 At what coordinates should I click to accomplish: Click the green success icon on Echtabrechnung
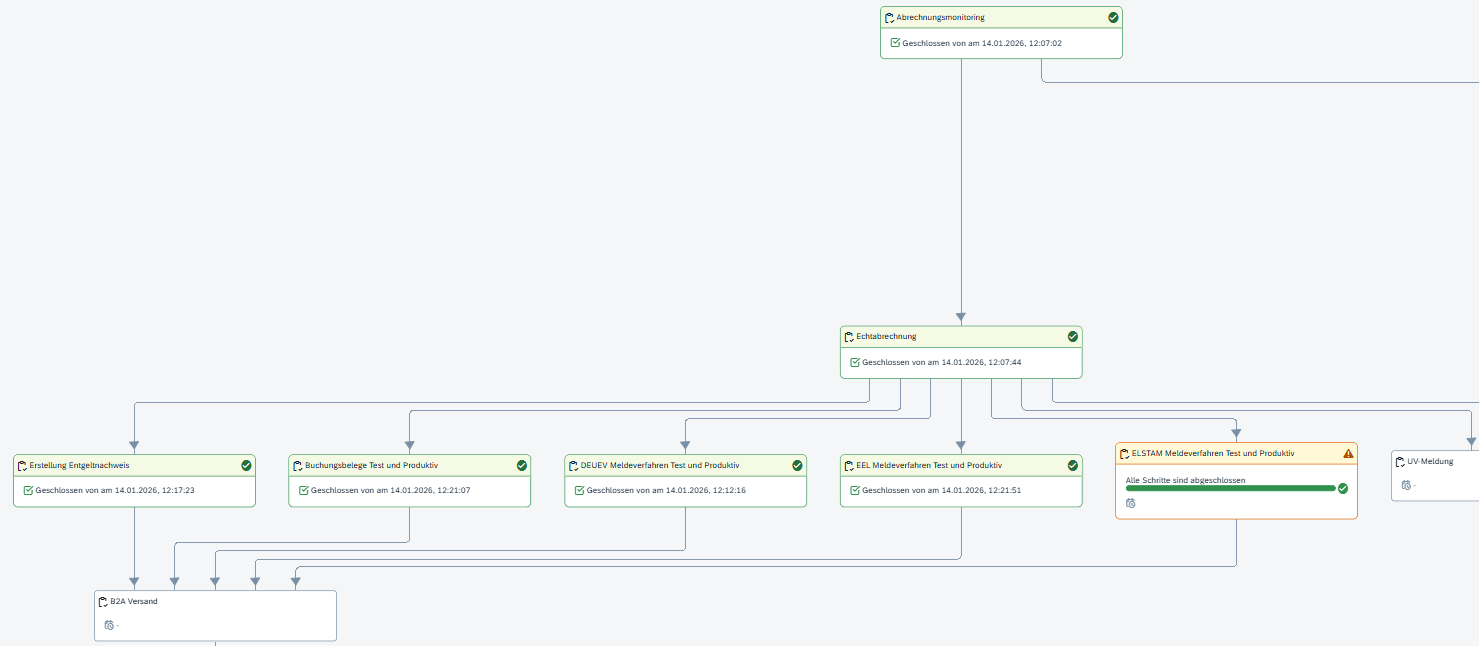(x=1073, y=337)
